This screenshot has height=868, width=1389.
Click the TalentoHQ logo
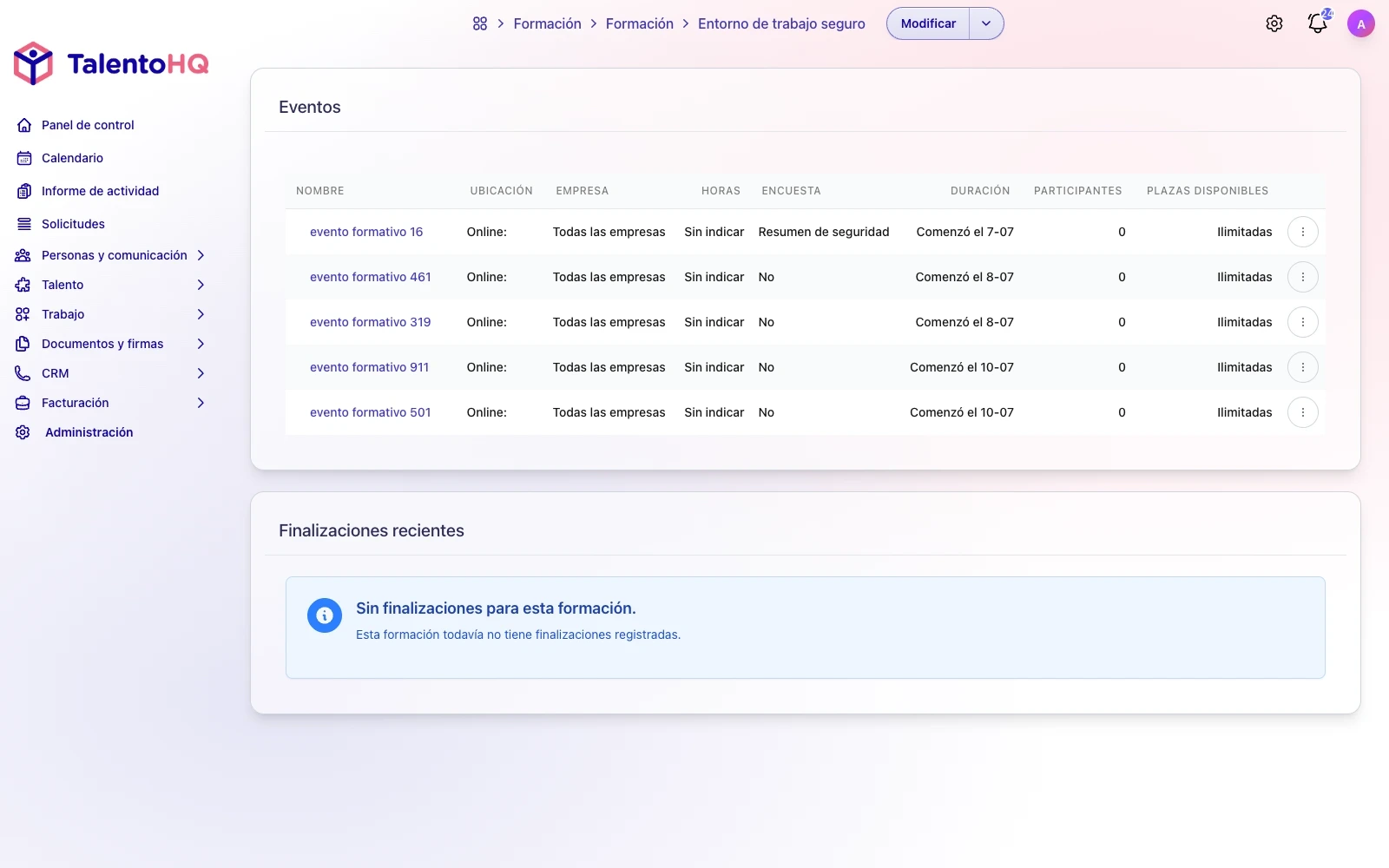111,63
